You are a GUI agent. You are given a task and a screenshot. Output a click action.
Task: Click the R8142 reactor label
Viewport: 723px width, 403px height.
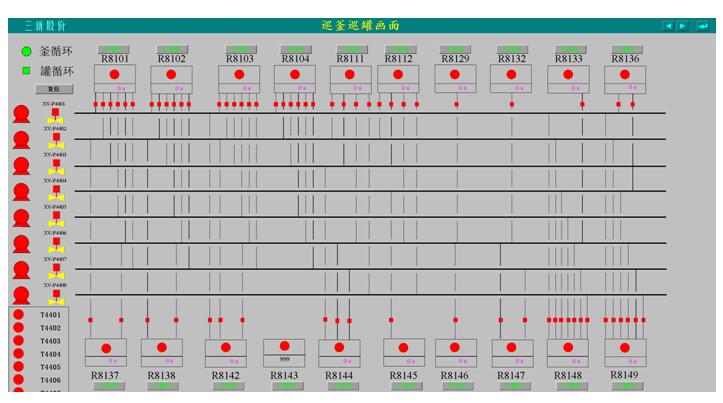[x=225, y=376]
